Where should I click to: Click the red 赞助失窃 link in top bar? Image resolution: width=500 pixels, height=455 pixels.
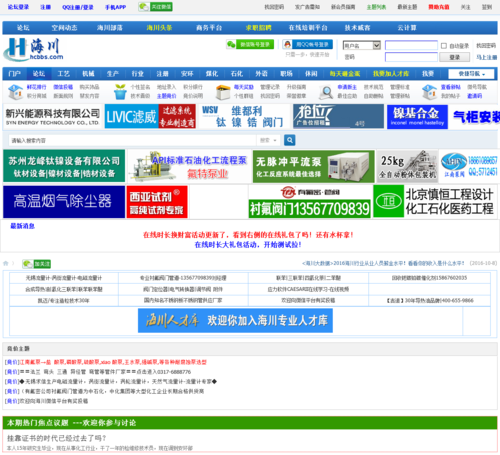pyautogui.click(x=439, y=7)
